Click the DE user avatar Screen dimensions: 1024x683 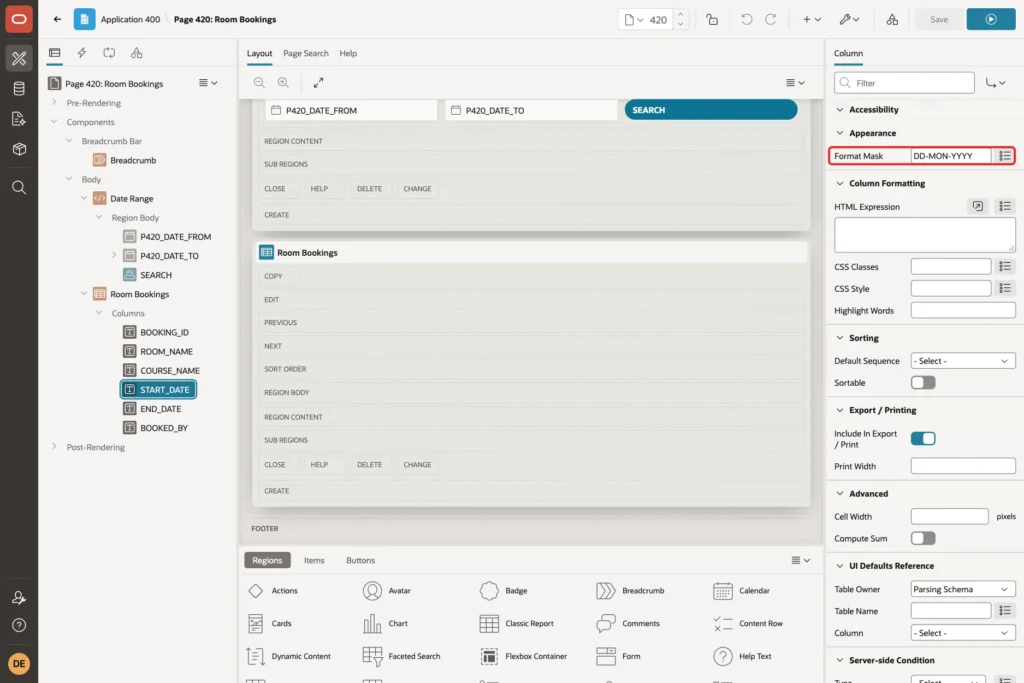coord(19,663)
